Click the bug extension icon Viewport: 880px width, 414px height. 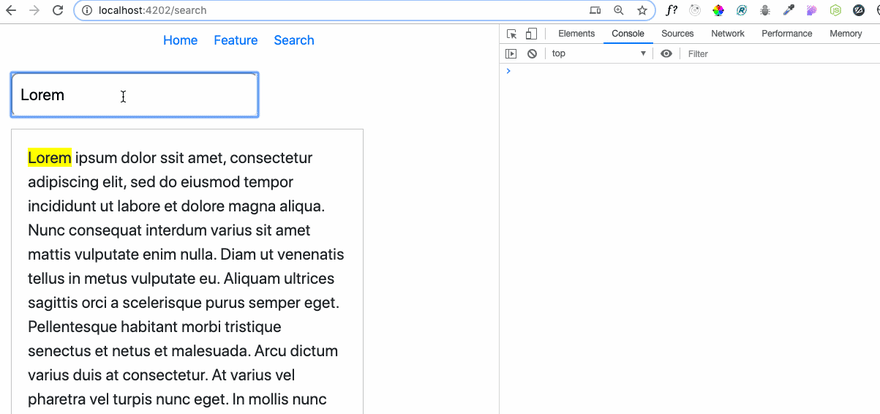pos(764,10)
